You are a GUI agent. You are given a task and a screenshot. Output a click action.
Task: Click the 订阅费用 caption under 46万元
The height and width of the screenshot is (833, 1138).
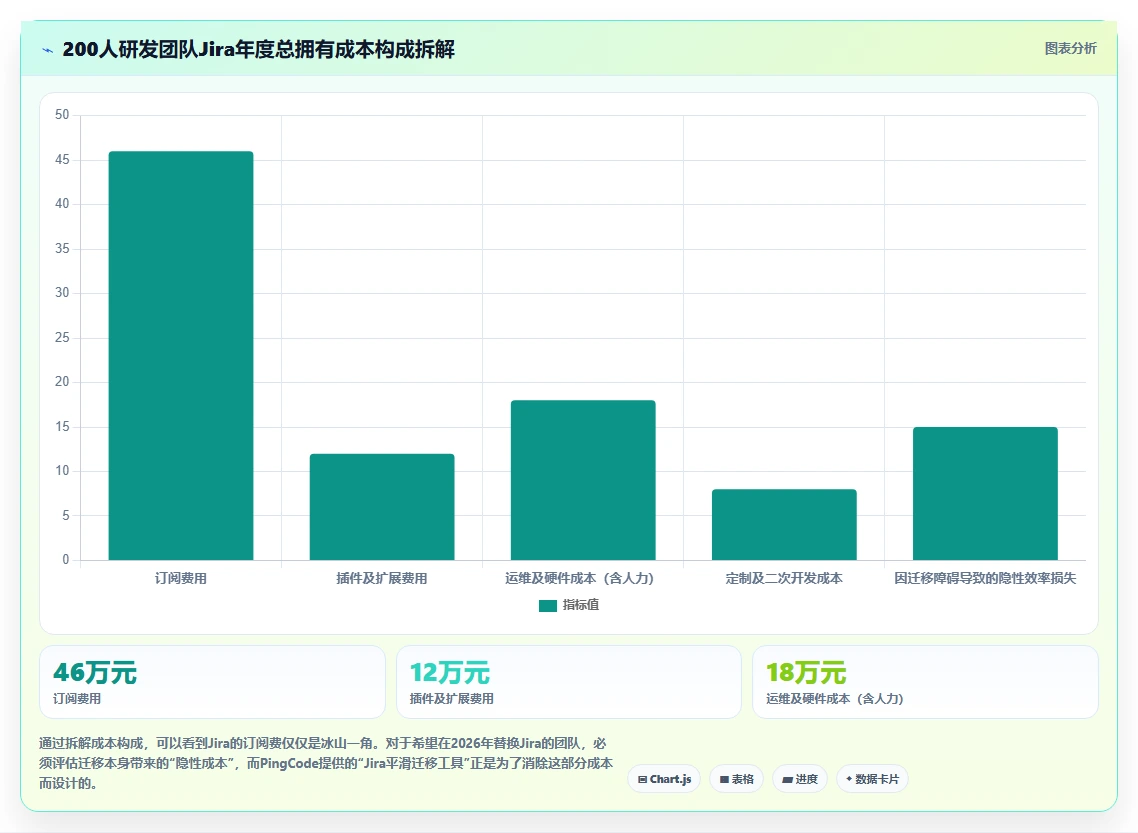coord(77,699)
